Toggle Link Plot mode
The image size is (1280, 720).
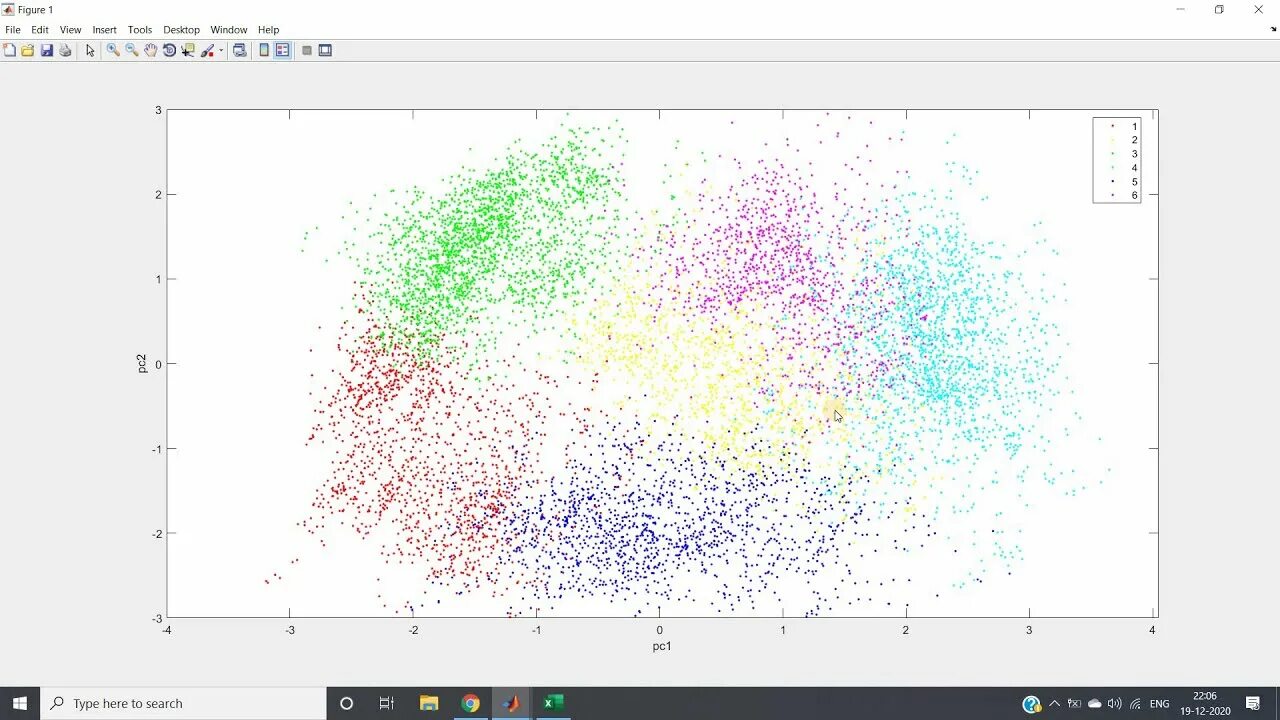coord(240,50)
